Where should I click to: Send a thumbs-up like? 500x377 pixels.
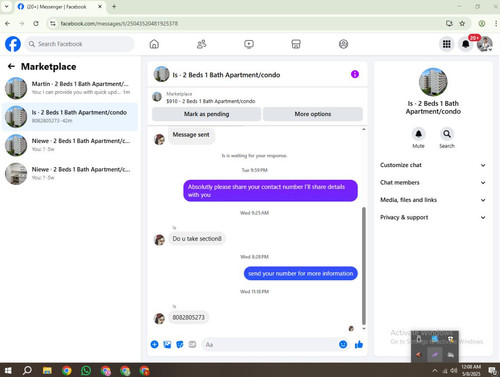(x=359, y=344)
